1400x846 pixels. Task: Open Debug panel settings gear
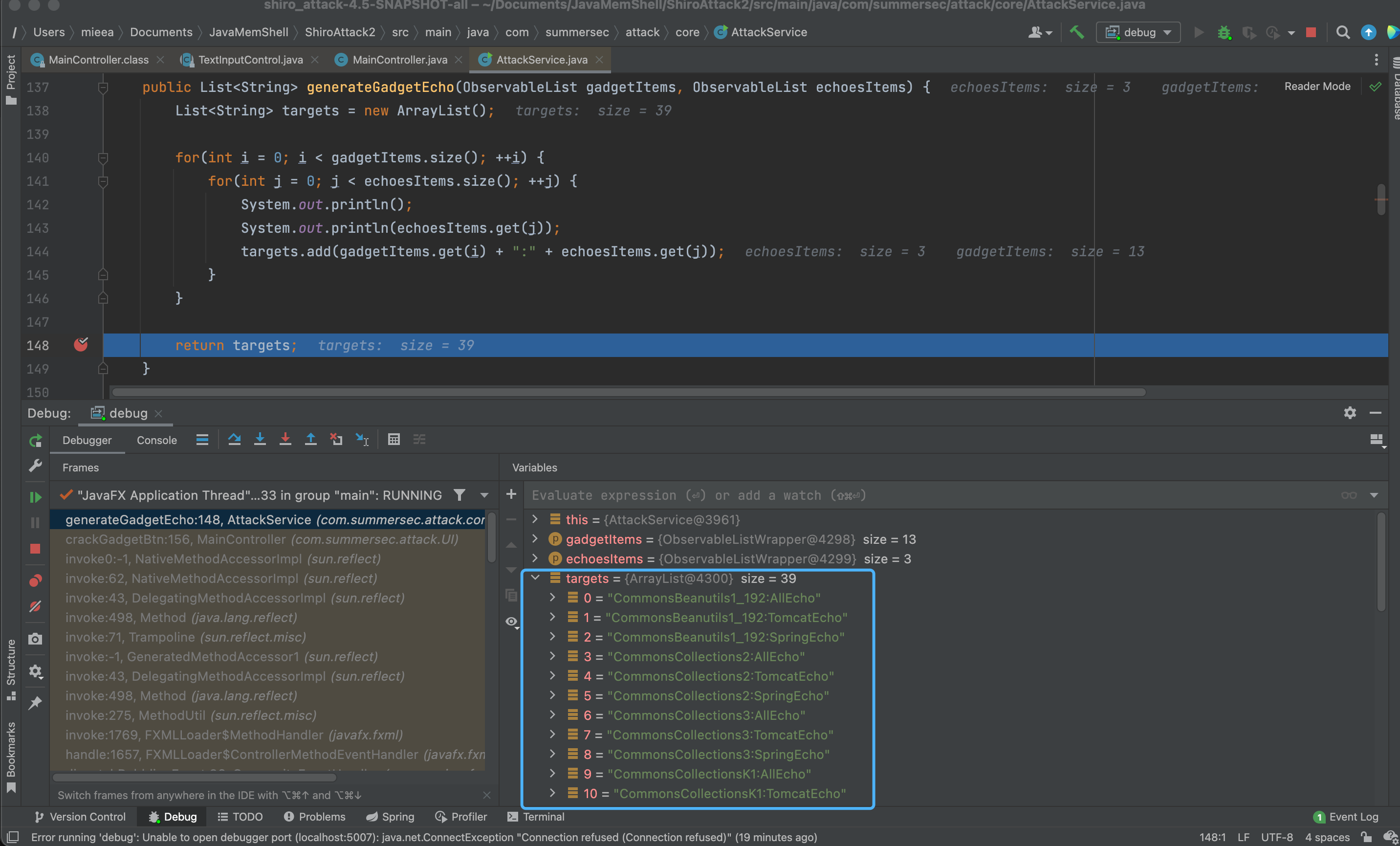click(x=1350, y=413)
